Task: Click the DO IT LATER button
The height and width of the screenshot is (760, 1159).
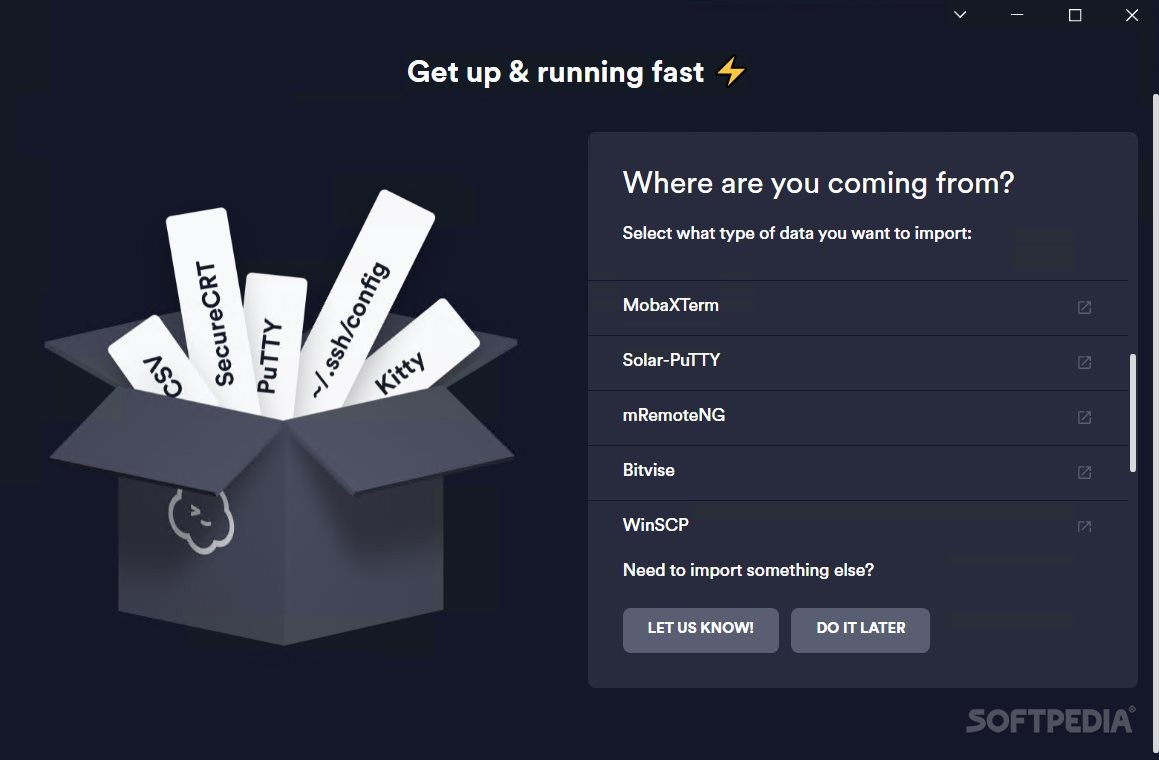Action: click(860, 630)
